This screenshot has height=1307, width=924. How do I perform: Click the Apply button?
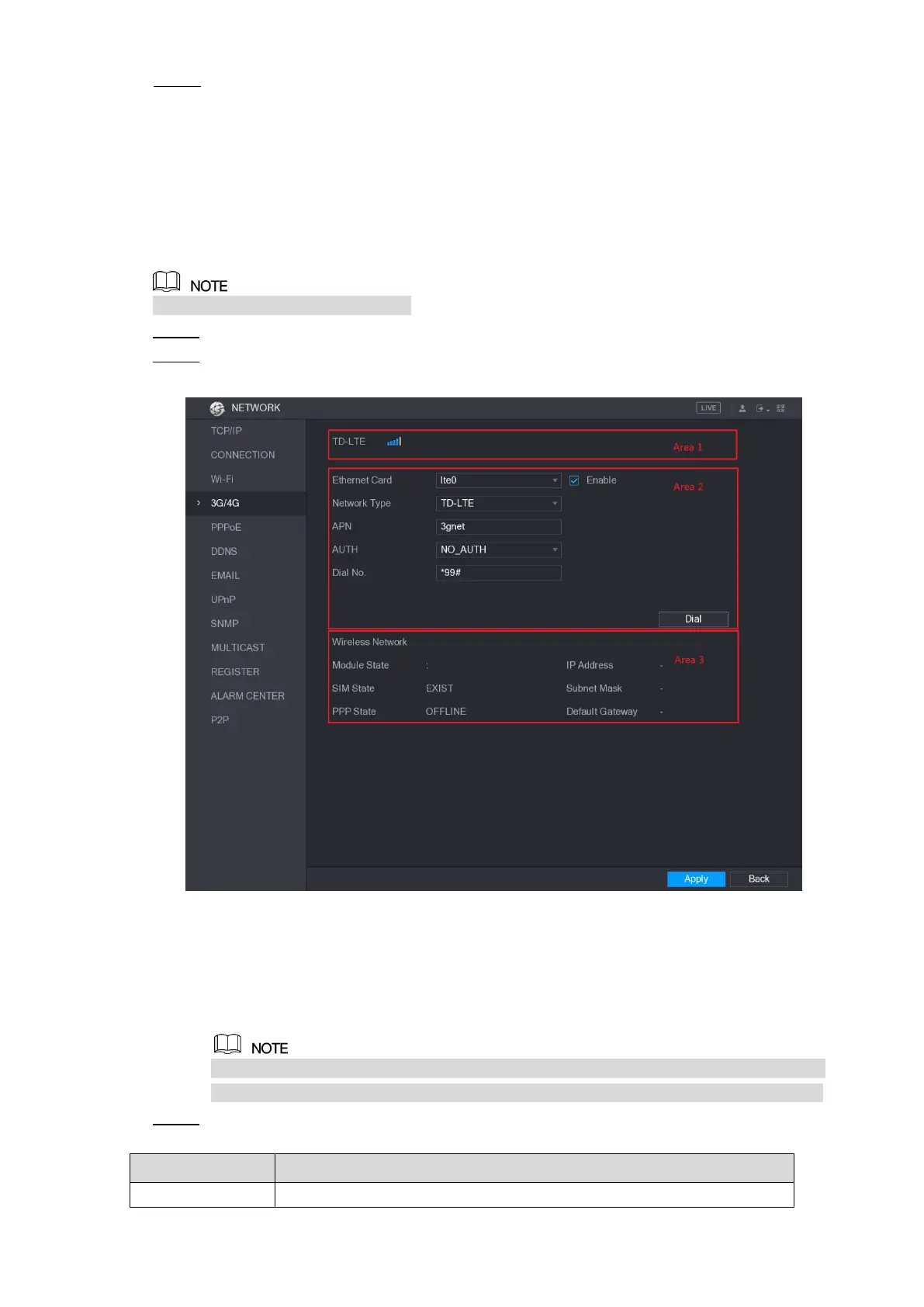(x=696, y=879)
